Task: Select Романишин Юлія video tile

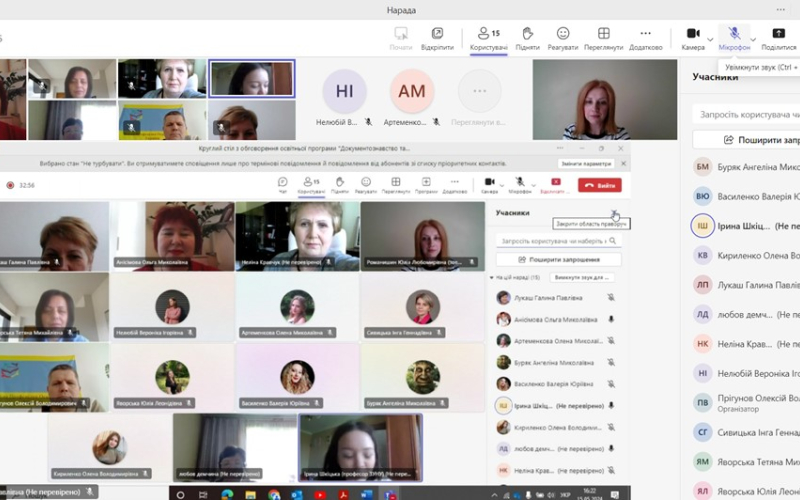Action: (423, 236)
